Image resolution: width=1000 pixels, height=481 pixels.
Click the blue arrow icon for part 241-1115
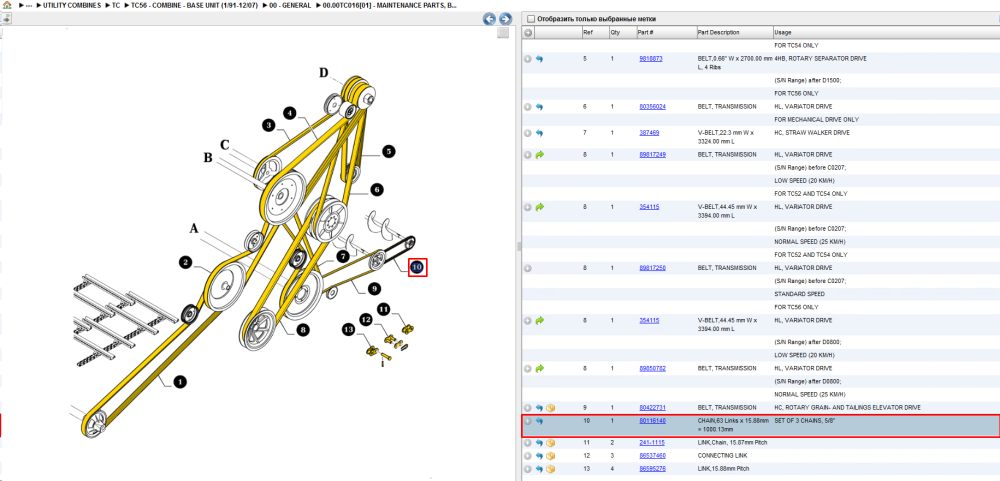[x=540, y=443]
